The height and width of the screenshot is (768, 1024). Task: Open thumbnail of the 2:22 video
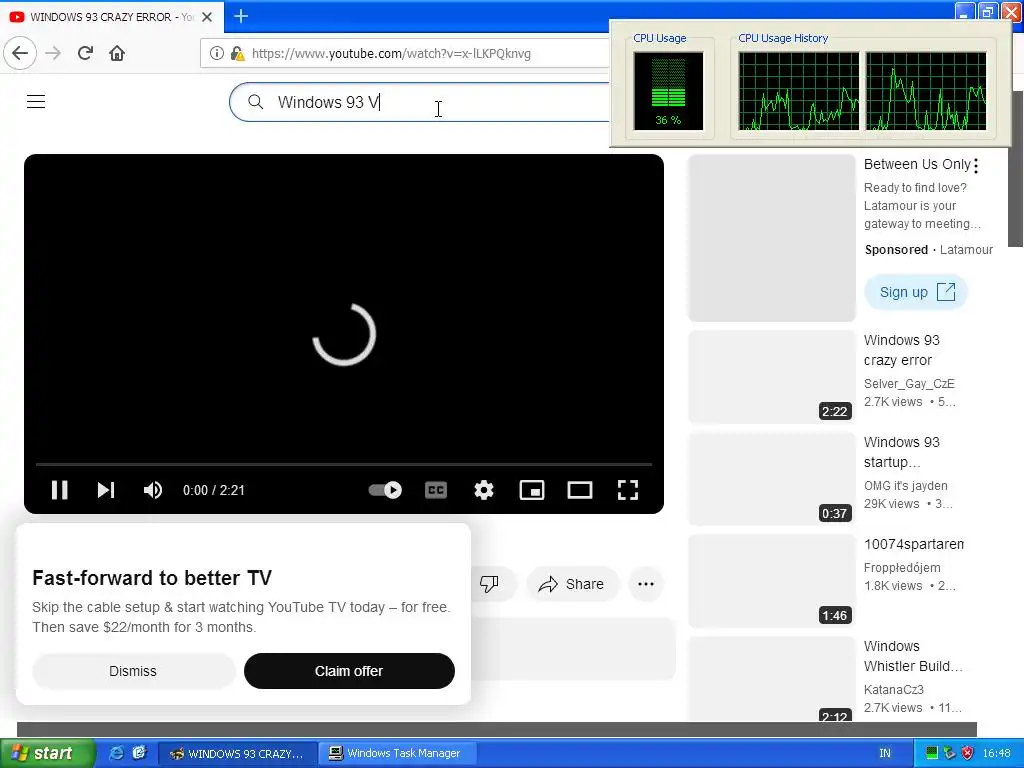pyautogui.click(x=772, y=377)
